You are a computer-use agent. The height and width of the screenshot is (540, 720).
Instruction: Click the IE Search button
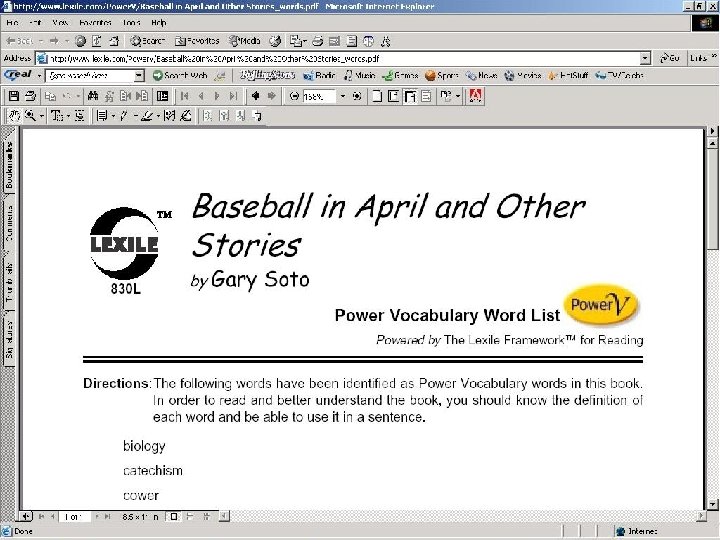tap(147, 41)
